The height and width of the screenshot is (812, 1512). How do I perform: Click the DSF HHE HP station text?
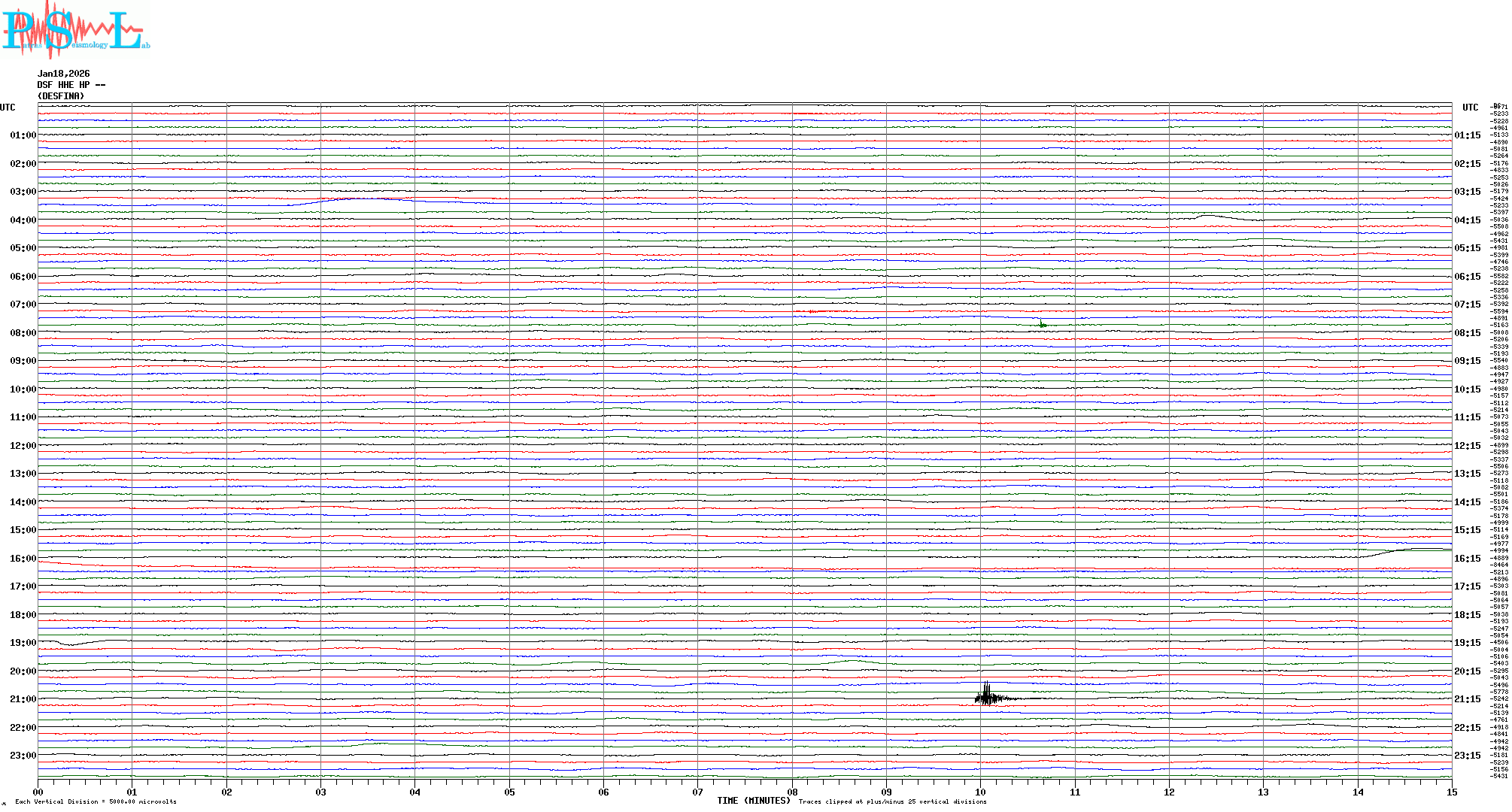click(71, 85)
